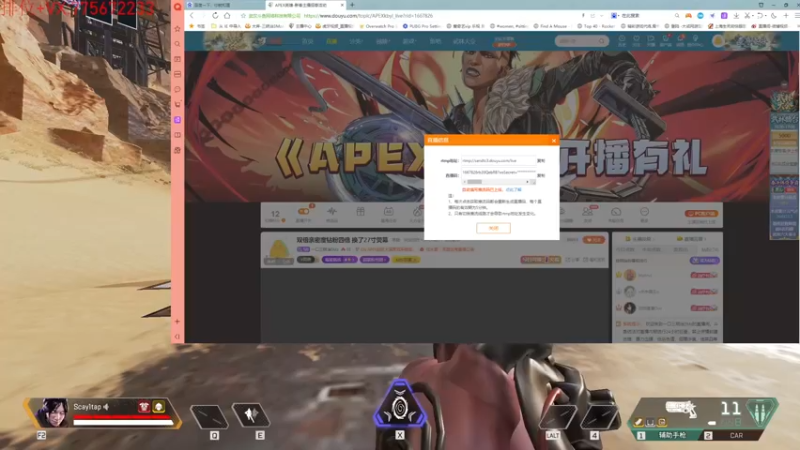This screenshot has height=450, width=800.
Task: Open the browser downloads icon
Action: coord(736,16)
